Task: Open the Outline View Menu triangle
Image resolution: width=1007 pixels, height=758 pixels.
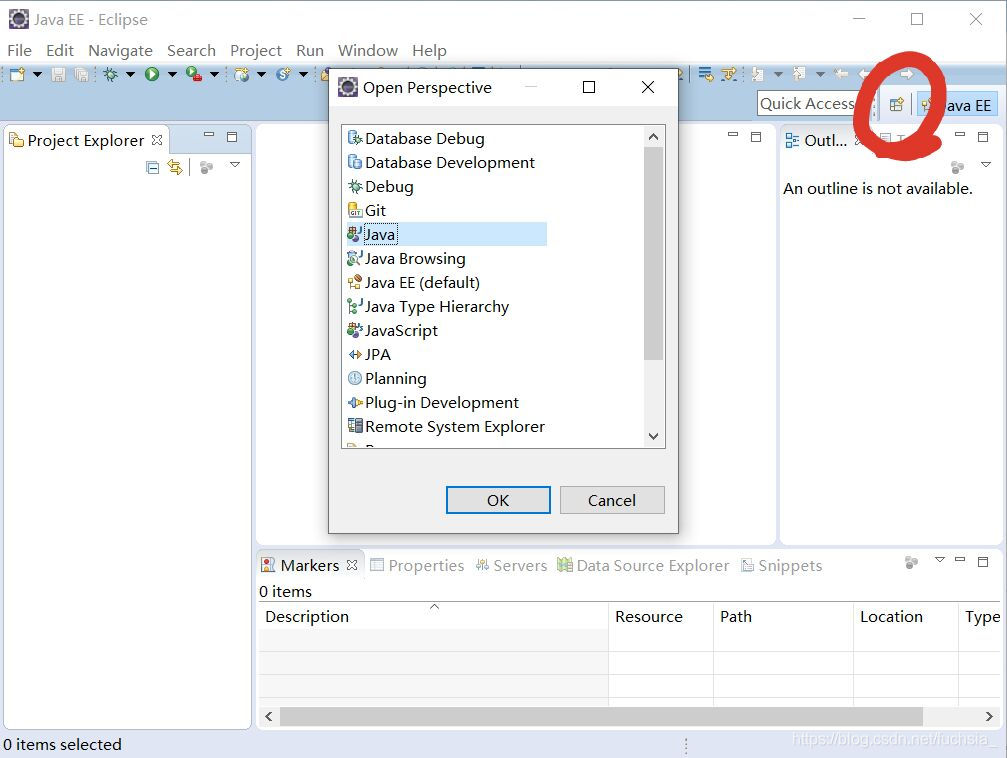Action: (x=986, y=165)
